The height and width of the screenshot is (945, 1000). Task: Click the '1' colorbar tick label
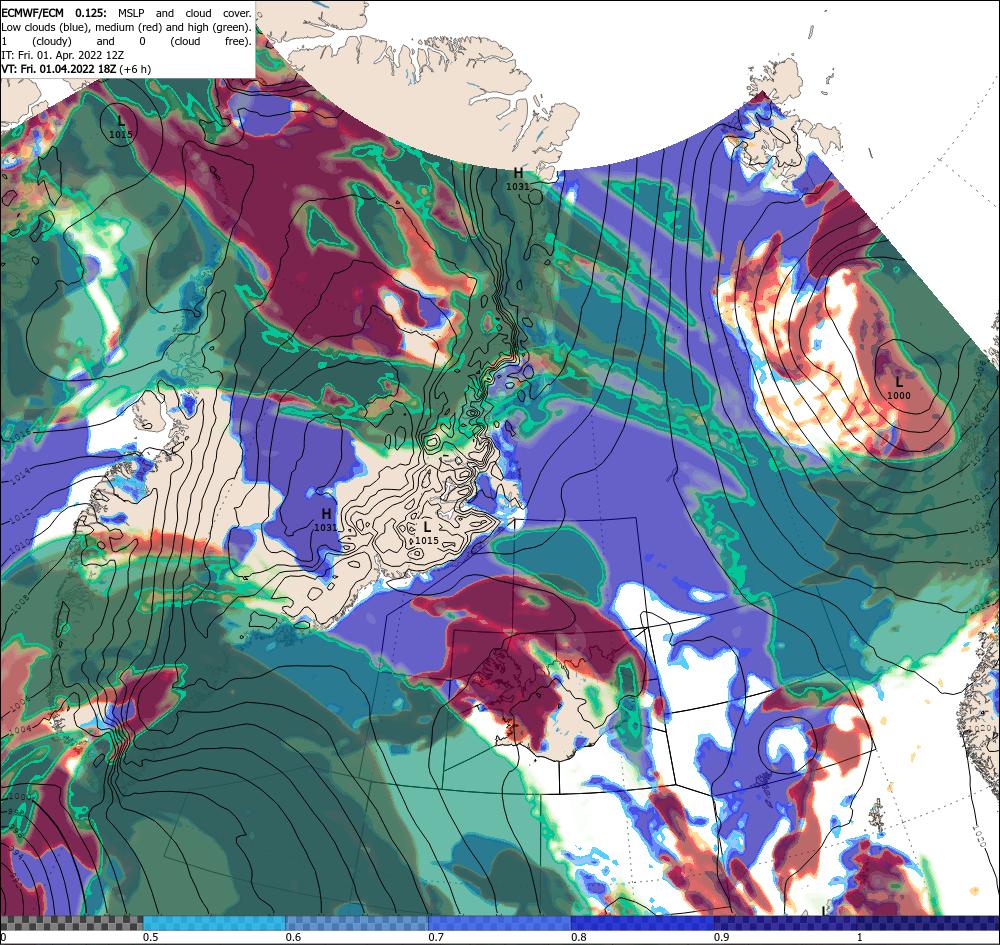860,937
